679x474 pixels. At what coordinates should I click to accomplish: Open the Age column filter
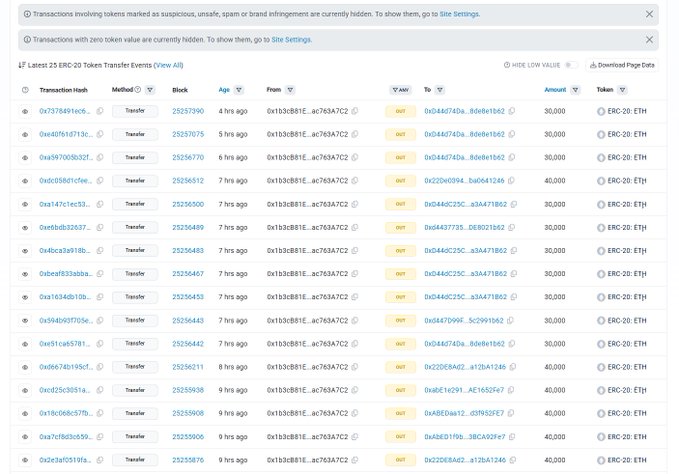pyautogui.click(x=239, y=90)
